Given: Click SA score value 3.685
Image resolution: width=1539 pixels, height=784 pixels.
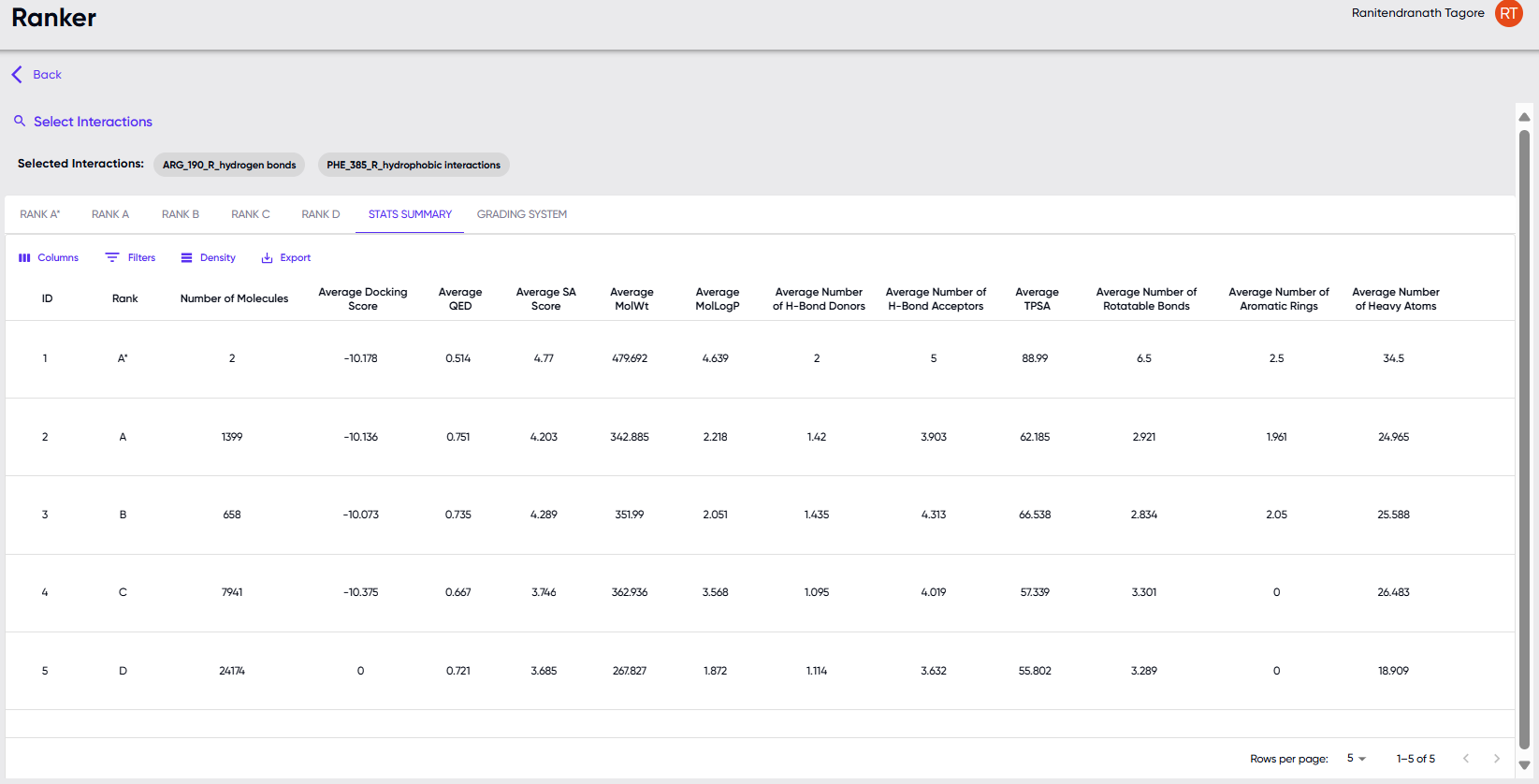Looking at the screenshot, I should coord(544,671).
